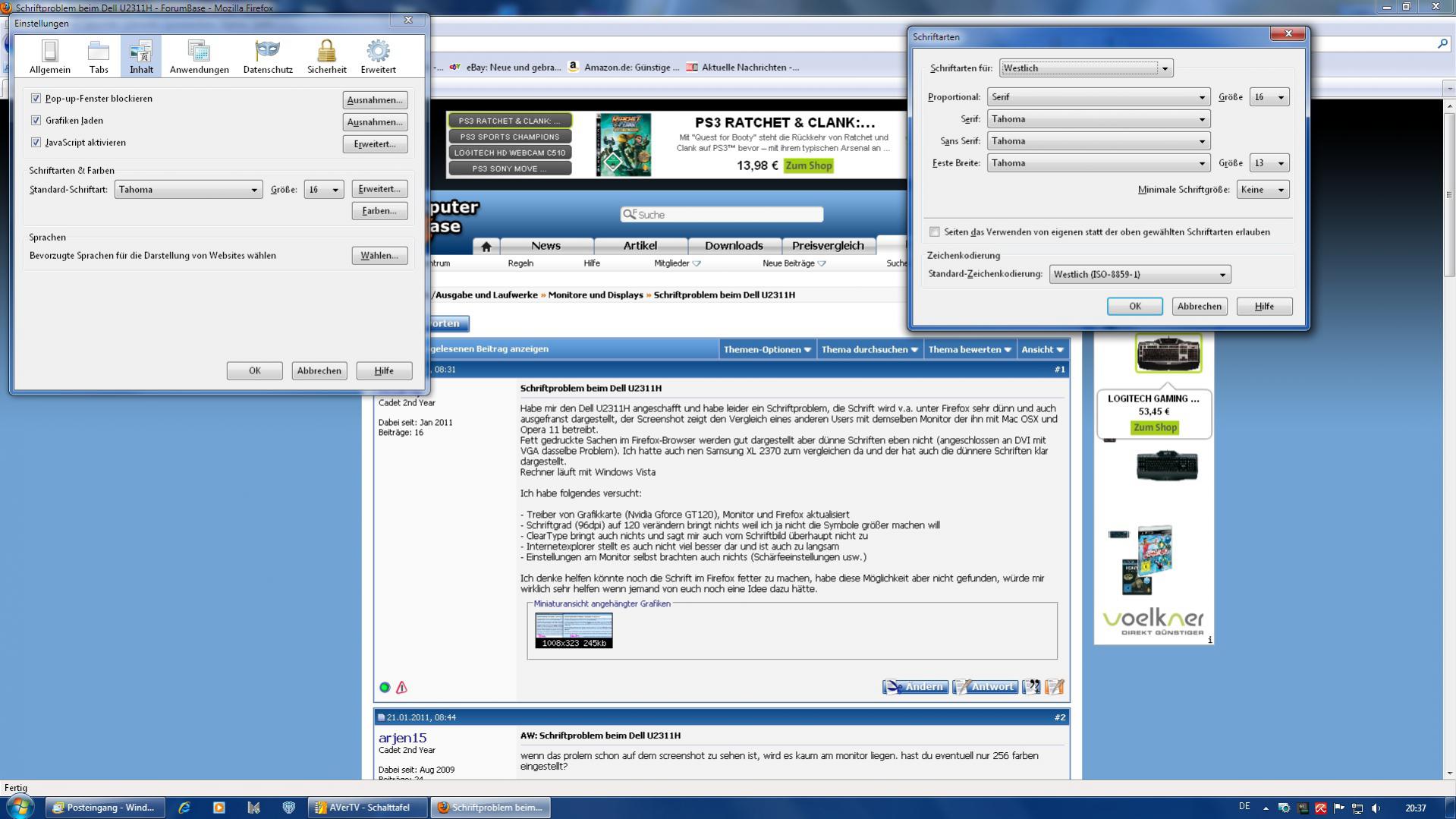Image resolution: width=1456 pixels, height=819 pixels.
Task: Open Minimale Schriftgröße dropdown
Action: [x=1263, y=190]
